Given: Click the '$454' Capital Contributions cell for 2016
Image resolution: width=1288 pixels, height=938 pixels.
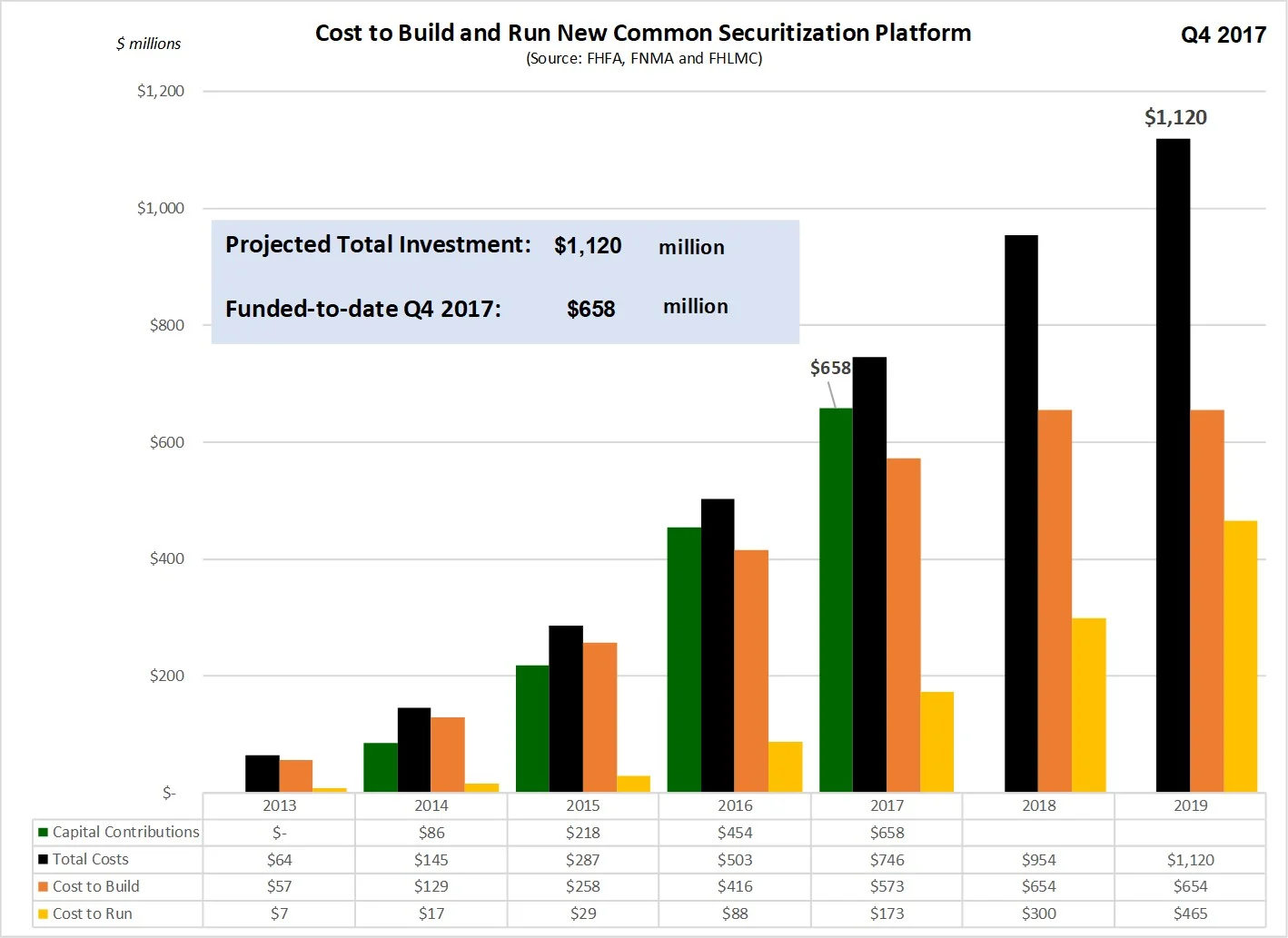Looking at the screenshot, I should [x=735, y=833].
